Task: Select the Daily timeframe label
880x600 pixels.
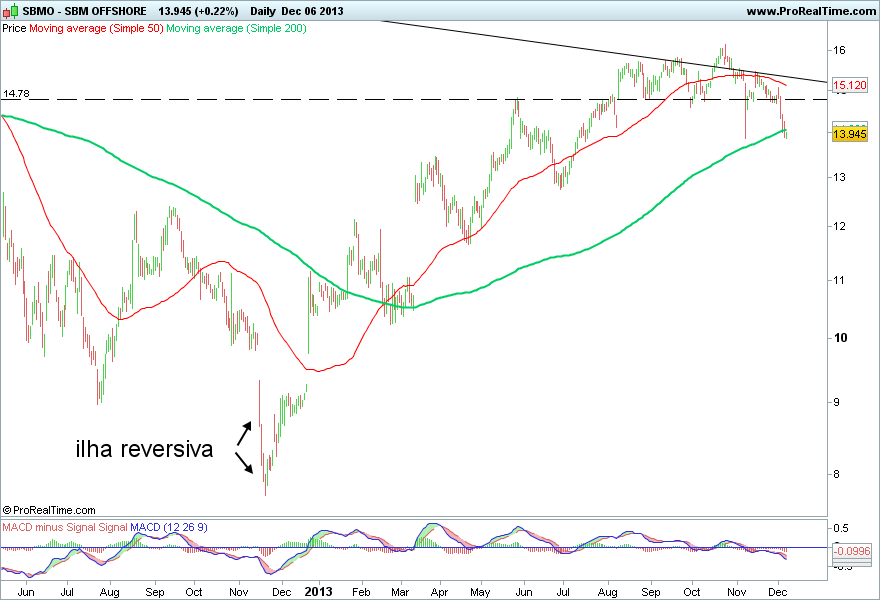Action: tap(264, 11)
